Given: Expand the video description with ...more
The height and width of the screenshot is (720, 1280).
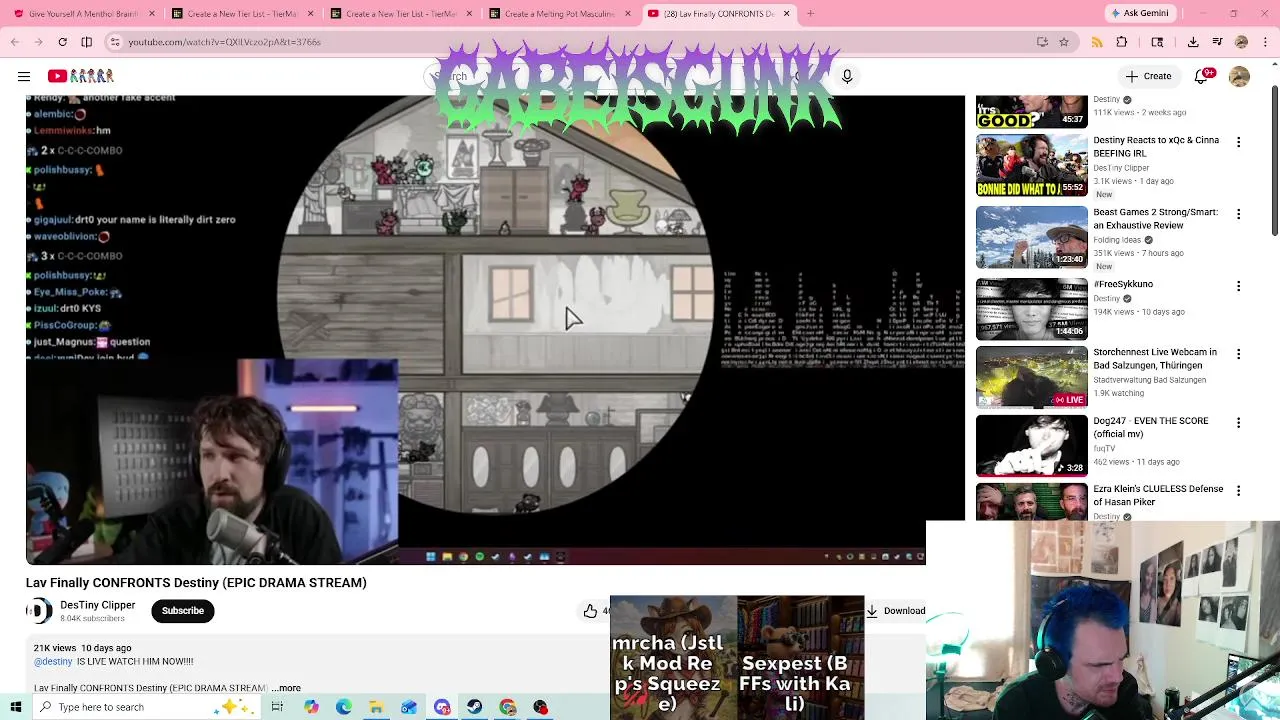Looking at the screenshot, I should pyautogui.click(x=286, y=688).
